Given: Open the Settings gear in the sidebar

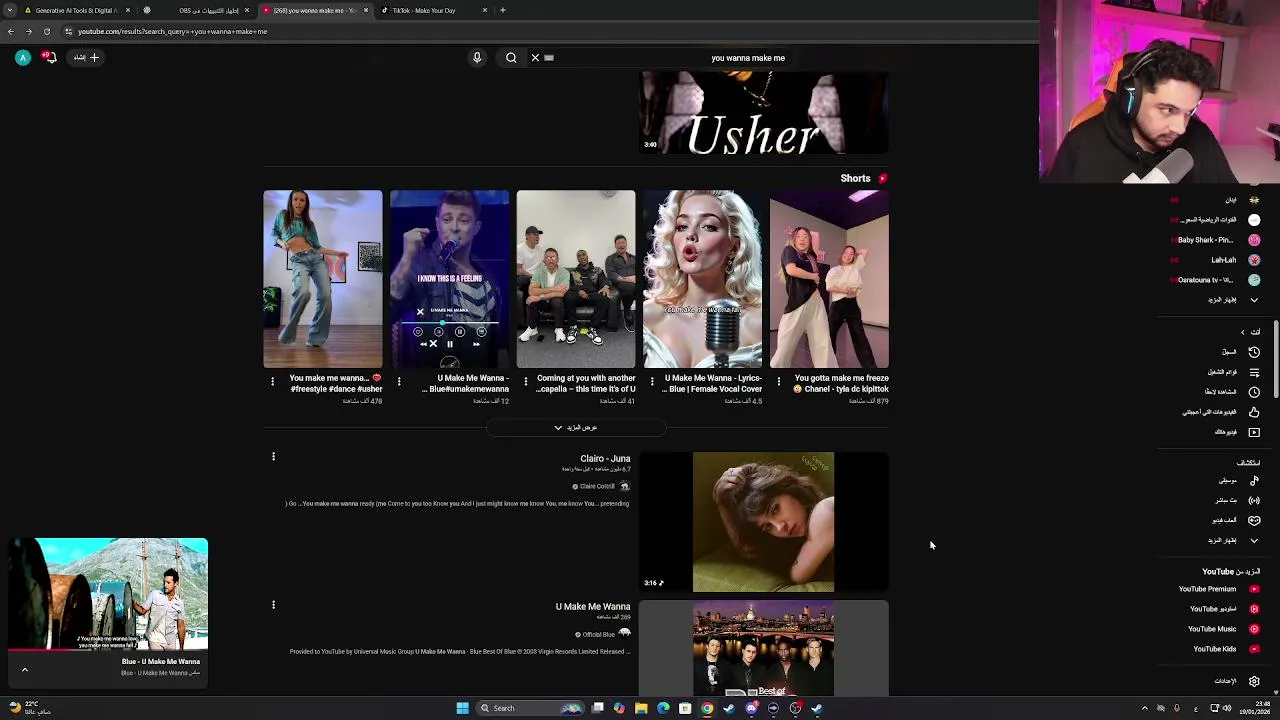Looking at the screenshot, I should 1254,681.
